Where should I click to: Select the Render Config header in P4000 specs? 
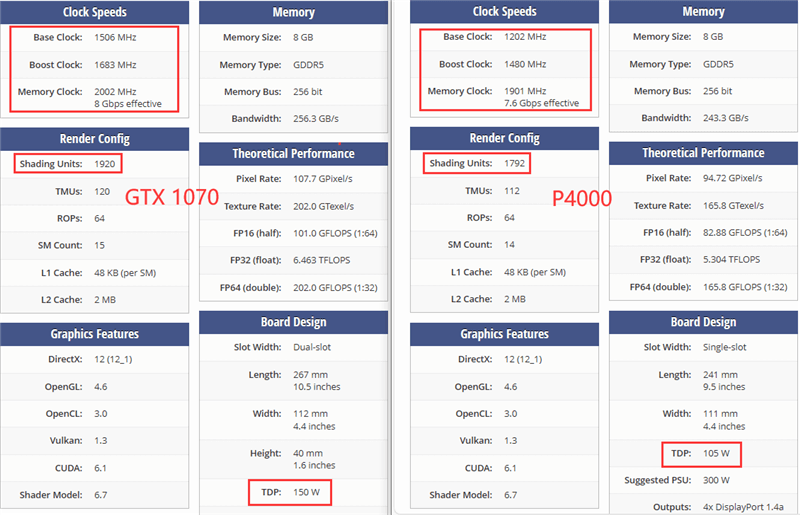point(504,138)
